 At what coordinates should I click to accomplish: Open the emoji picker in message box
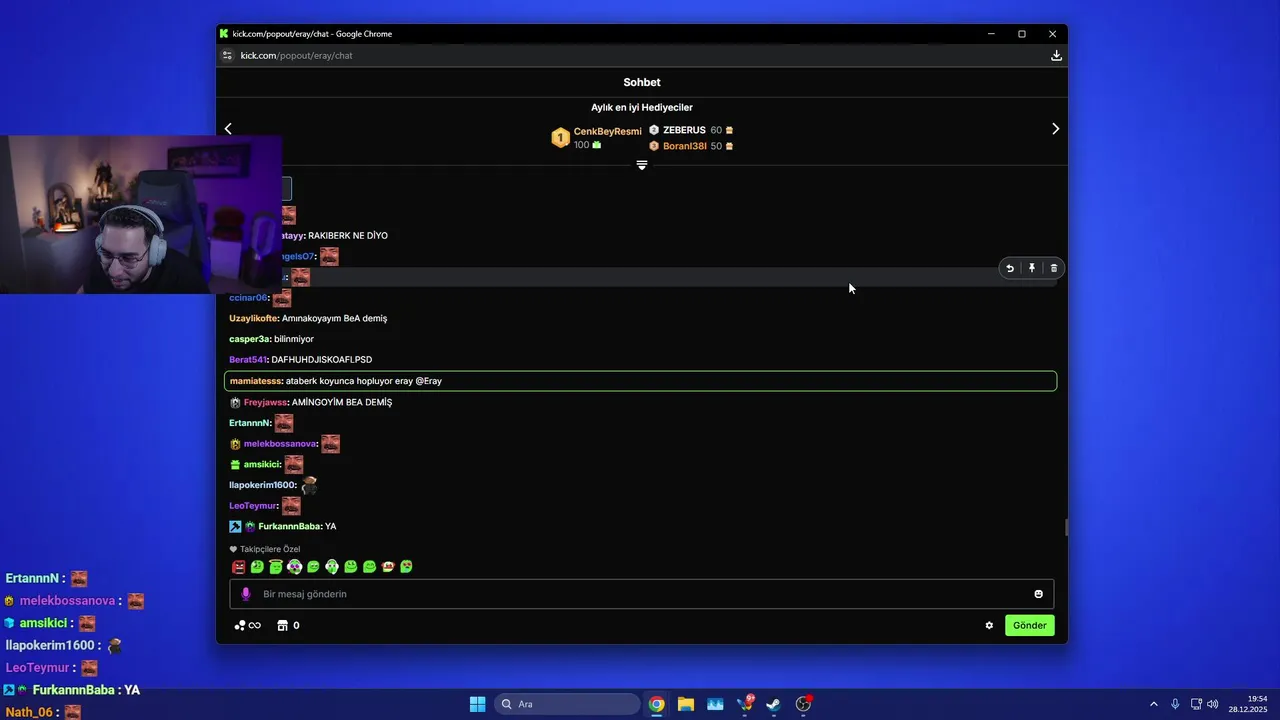[x=1038, y=594]
